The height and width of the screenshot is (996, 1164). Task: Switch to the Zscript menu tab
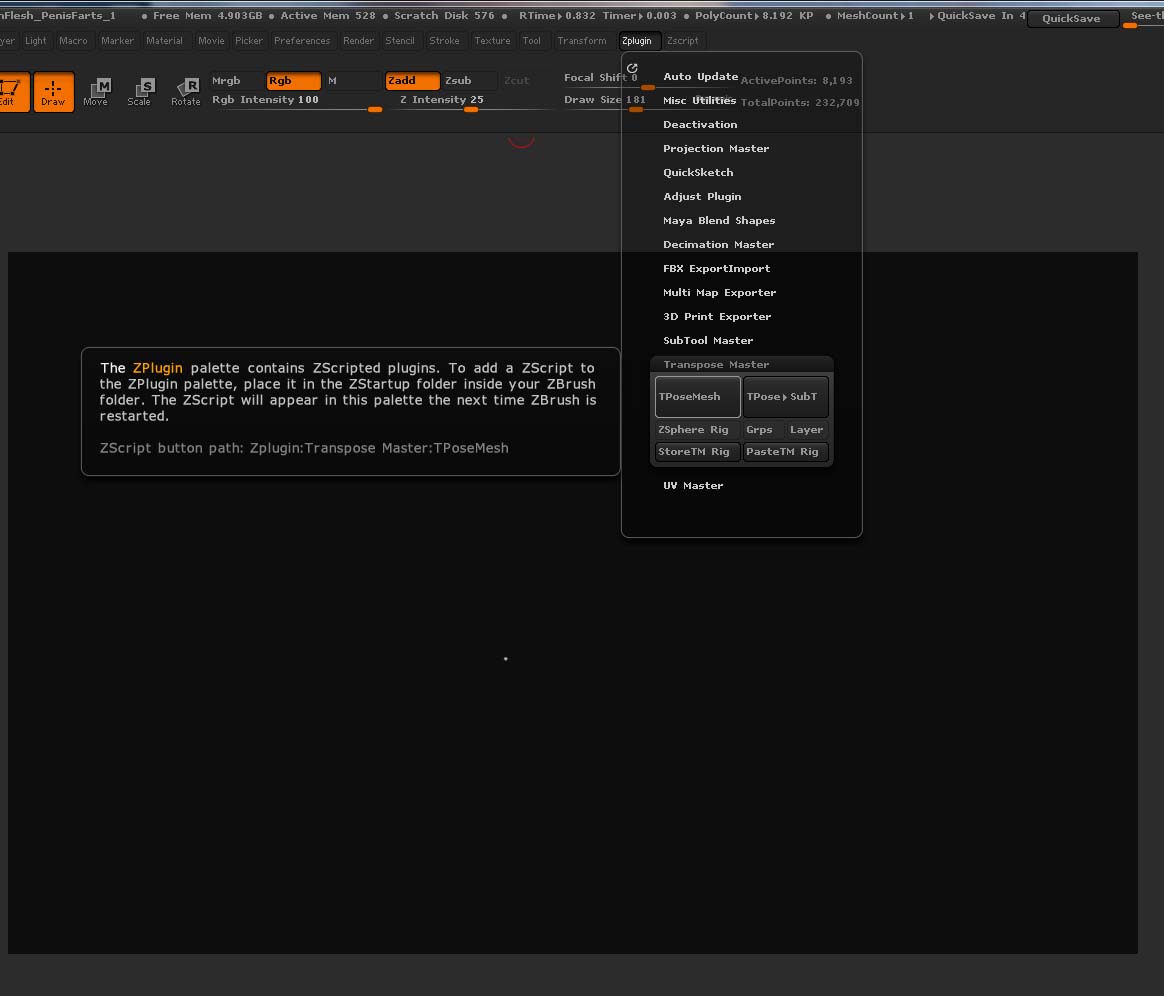coord(683,41)
